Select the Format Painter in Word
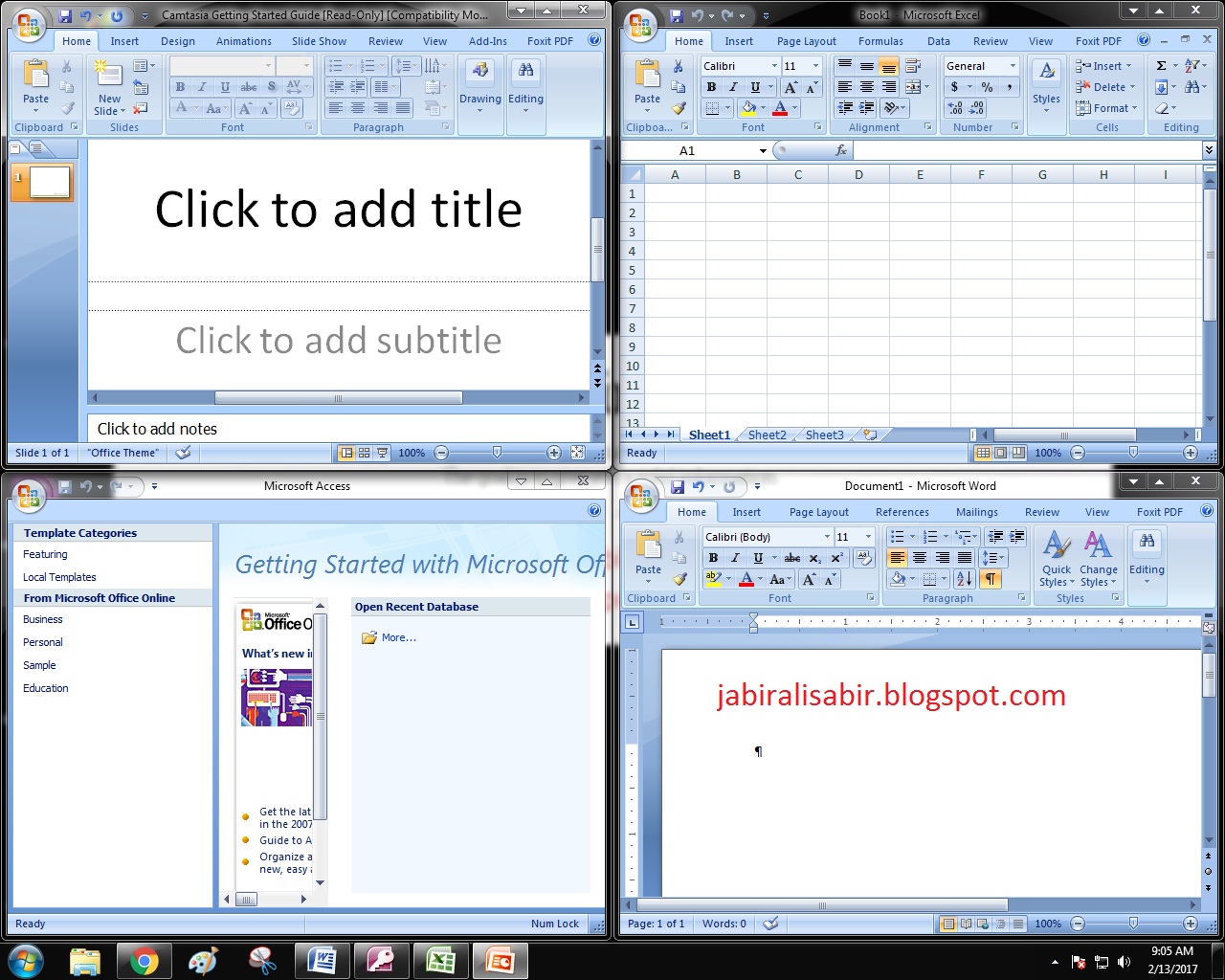1225x980 pixels. [x=679, y=579]
